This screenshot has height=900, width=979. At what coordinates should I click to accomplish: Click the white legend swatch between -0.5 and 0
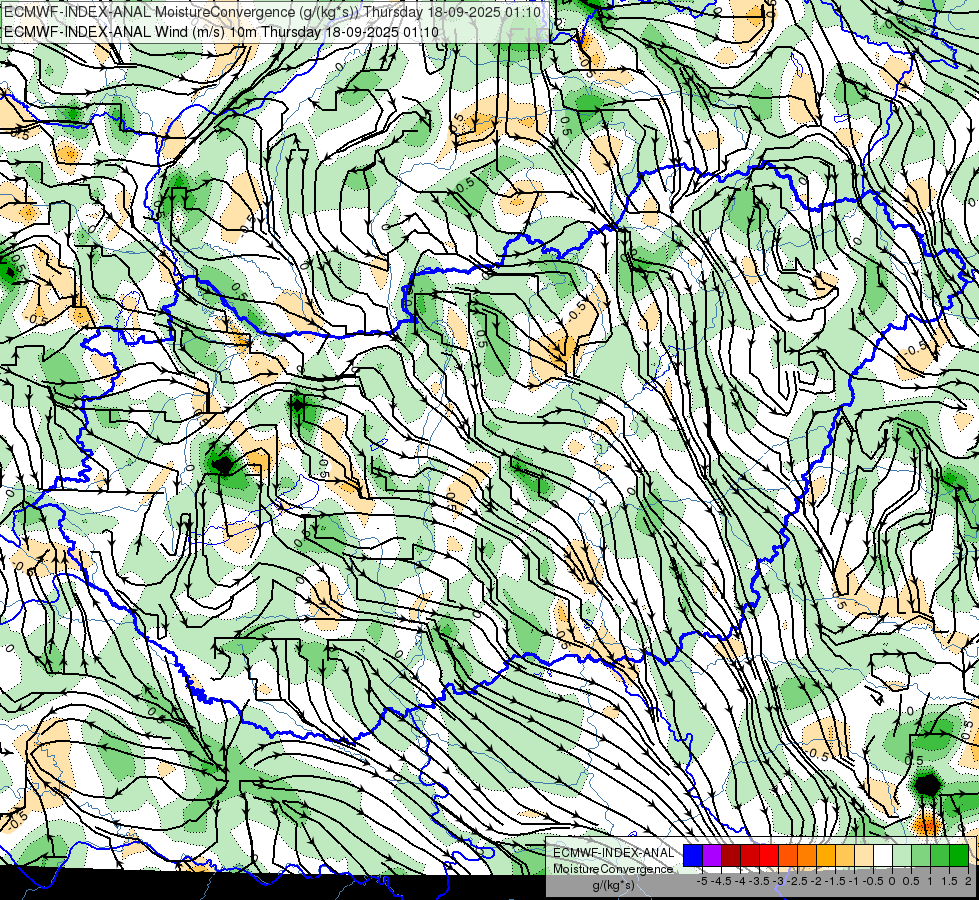[x=883, y=856]
